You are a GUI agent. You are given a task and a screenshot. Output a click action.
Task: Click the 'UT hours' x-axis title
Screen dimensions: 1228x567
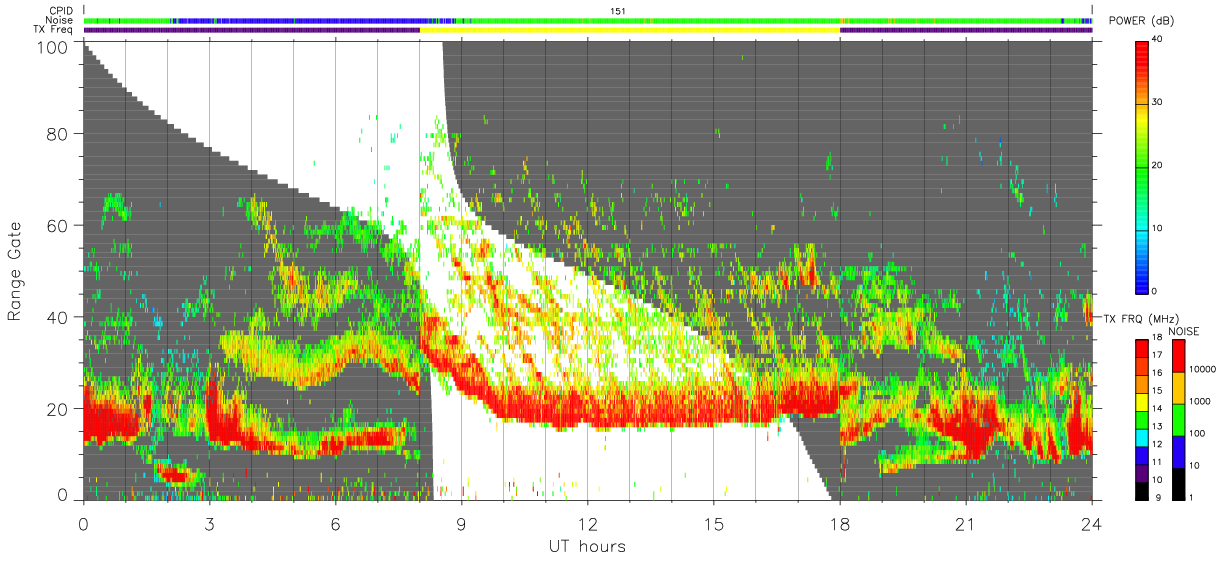point(587,547)
